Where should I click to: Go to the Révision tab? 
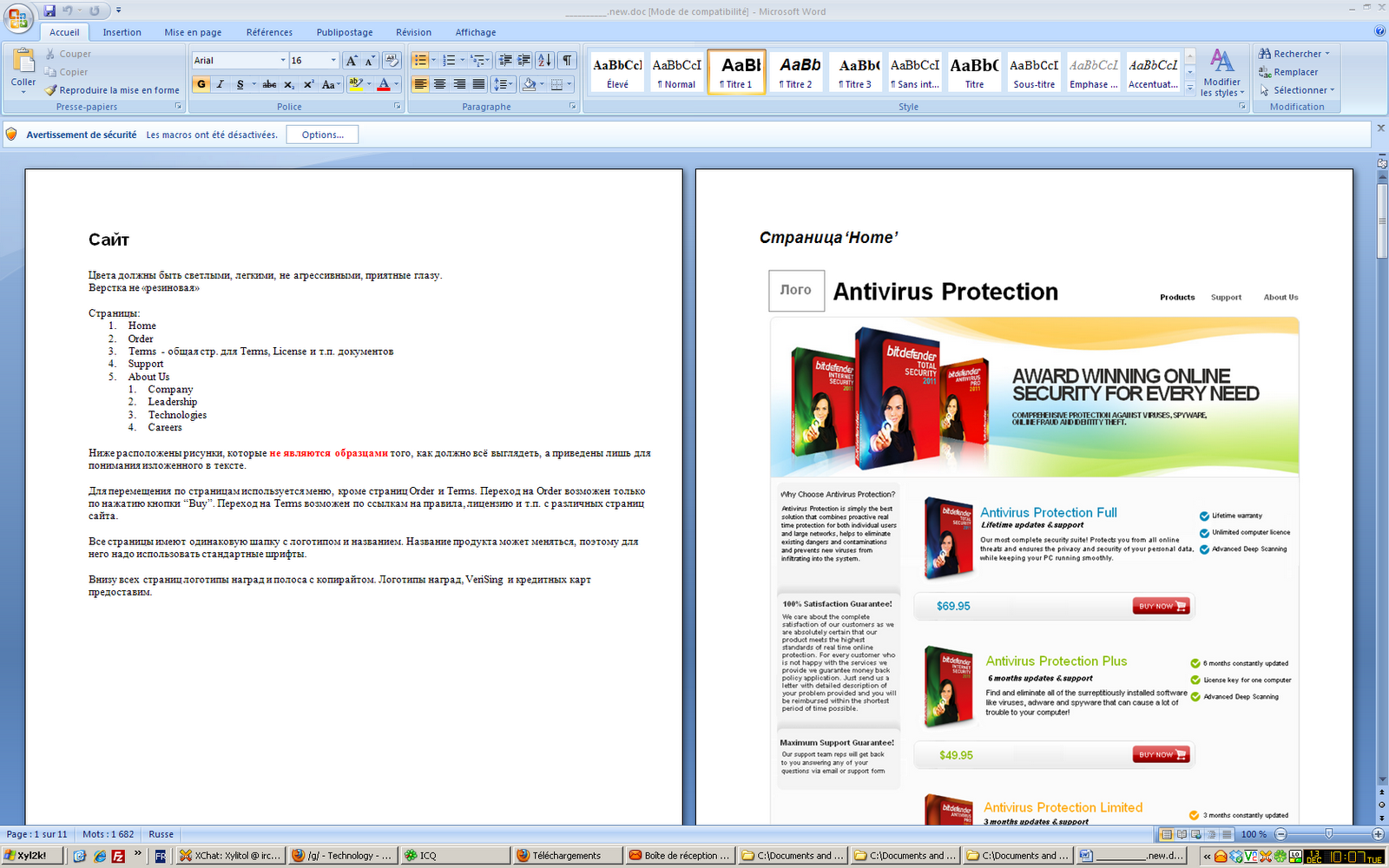[x=413, y=32]
